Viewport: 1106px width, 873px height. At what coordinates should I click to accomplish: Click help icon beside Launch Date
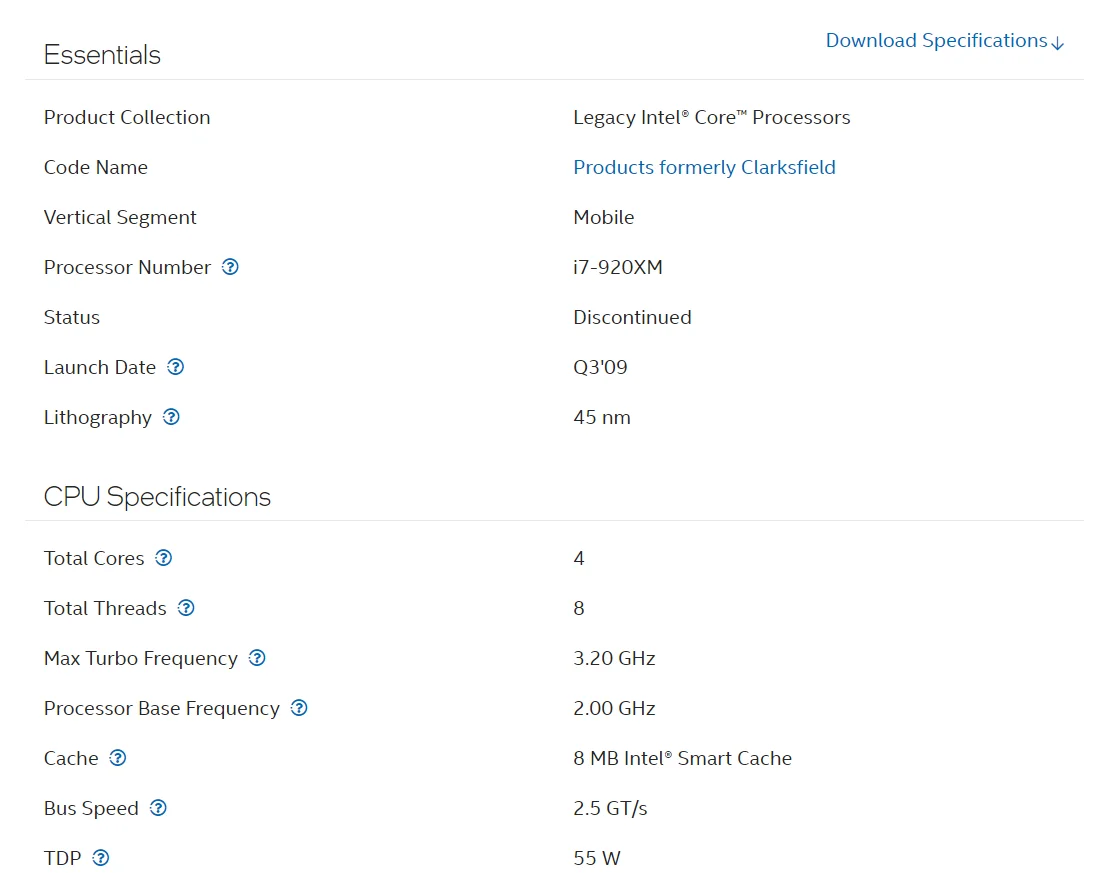(x=175, y=367)
